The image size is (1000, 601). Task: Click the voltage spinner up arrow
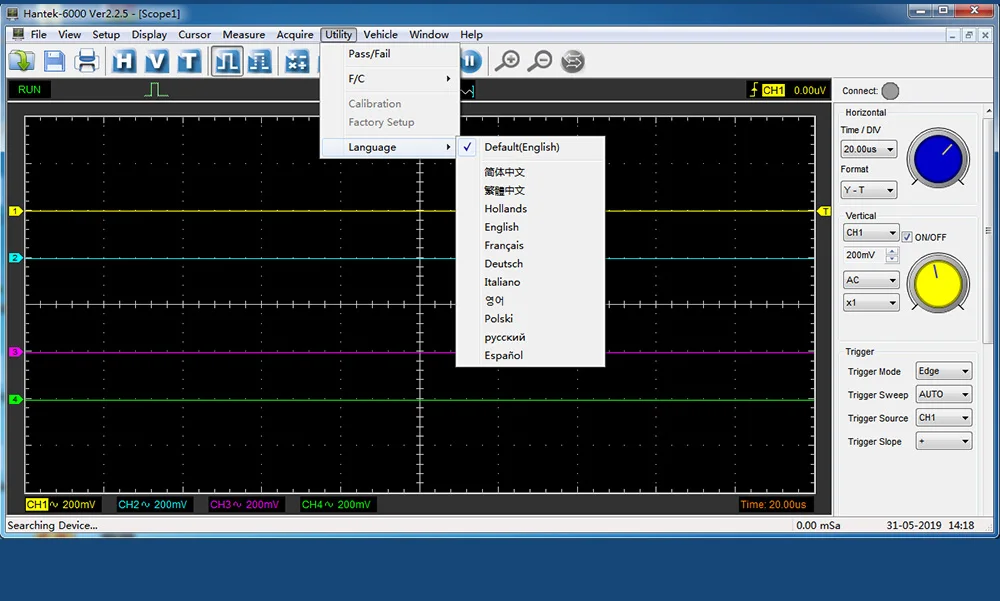[892, 251]
